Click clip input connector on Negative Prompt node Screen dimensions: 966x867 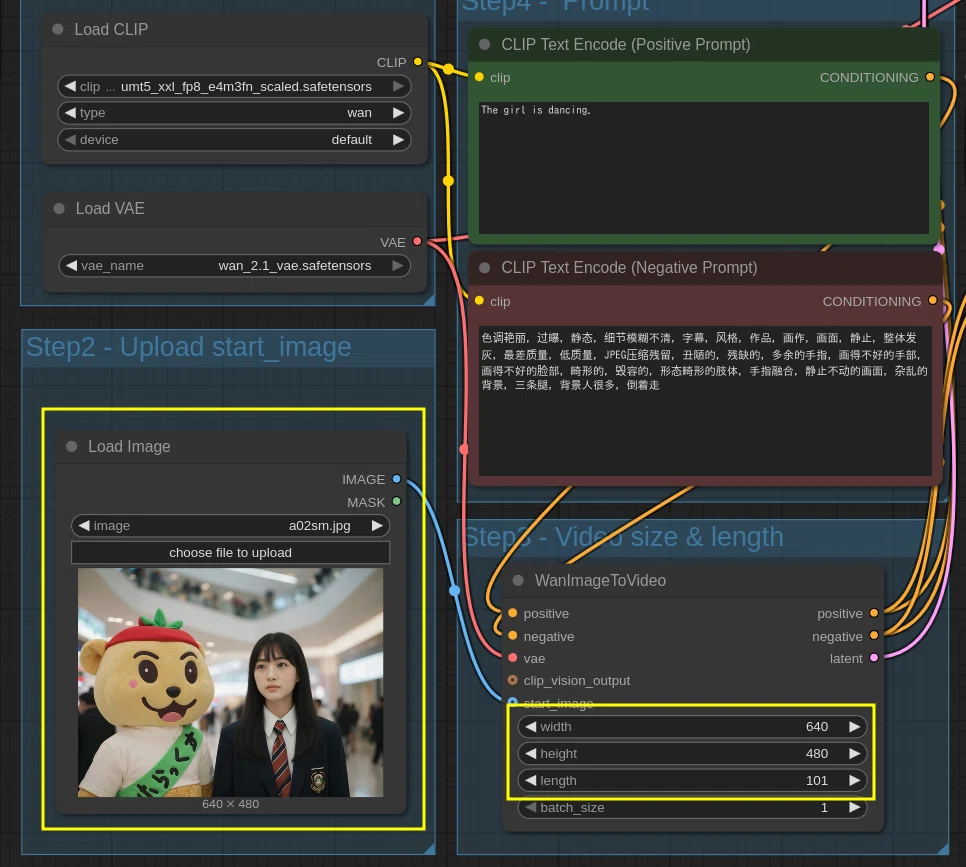479,301
